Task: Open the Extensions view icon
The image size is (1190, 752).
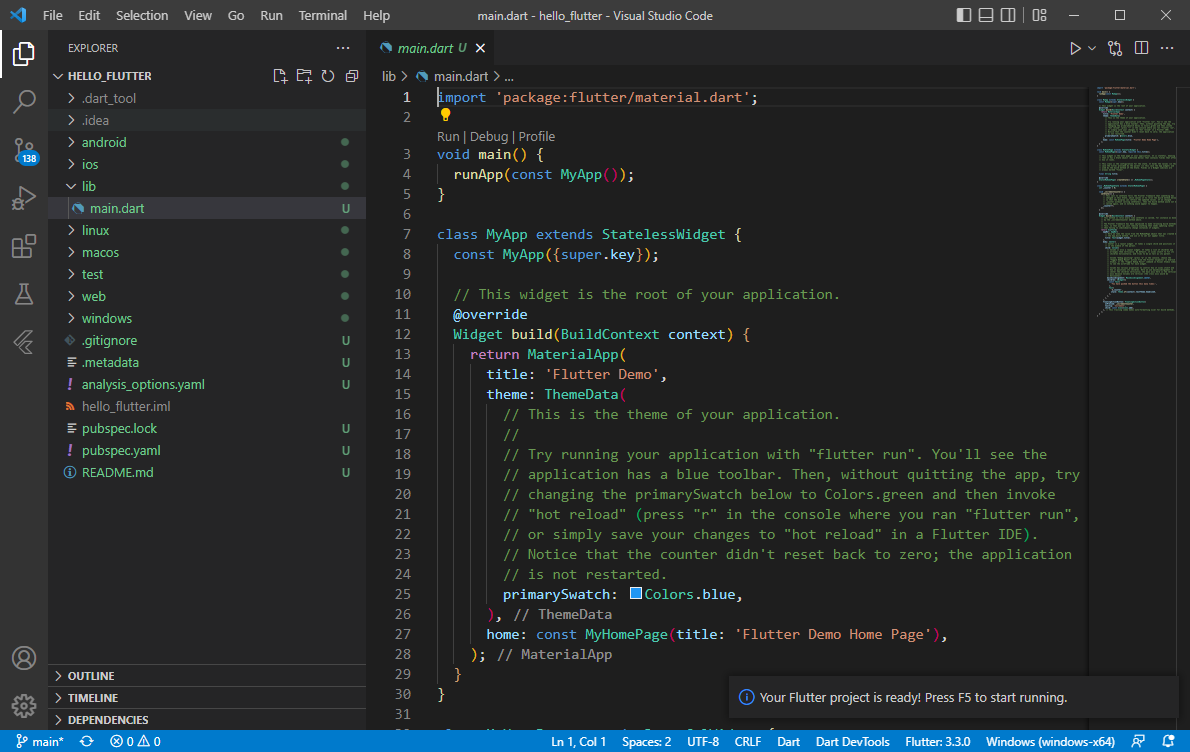Action: pyautogui.click(x=24, y=246)
